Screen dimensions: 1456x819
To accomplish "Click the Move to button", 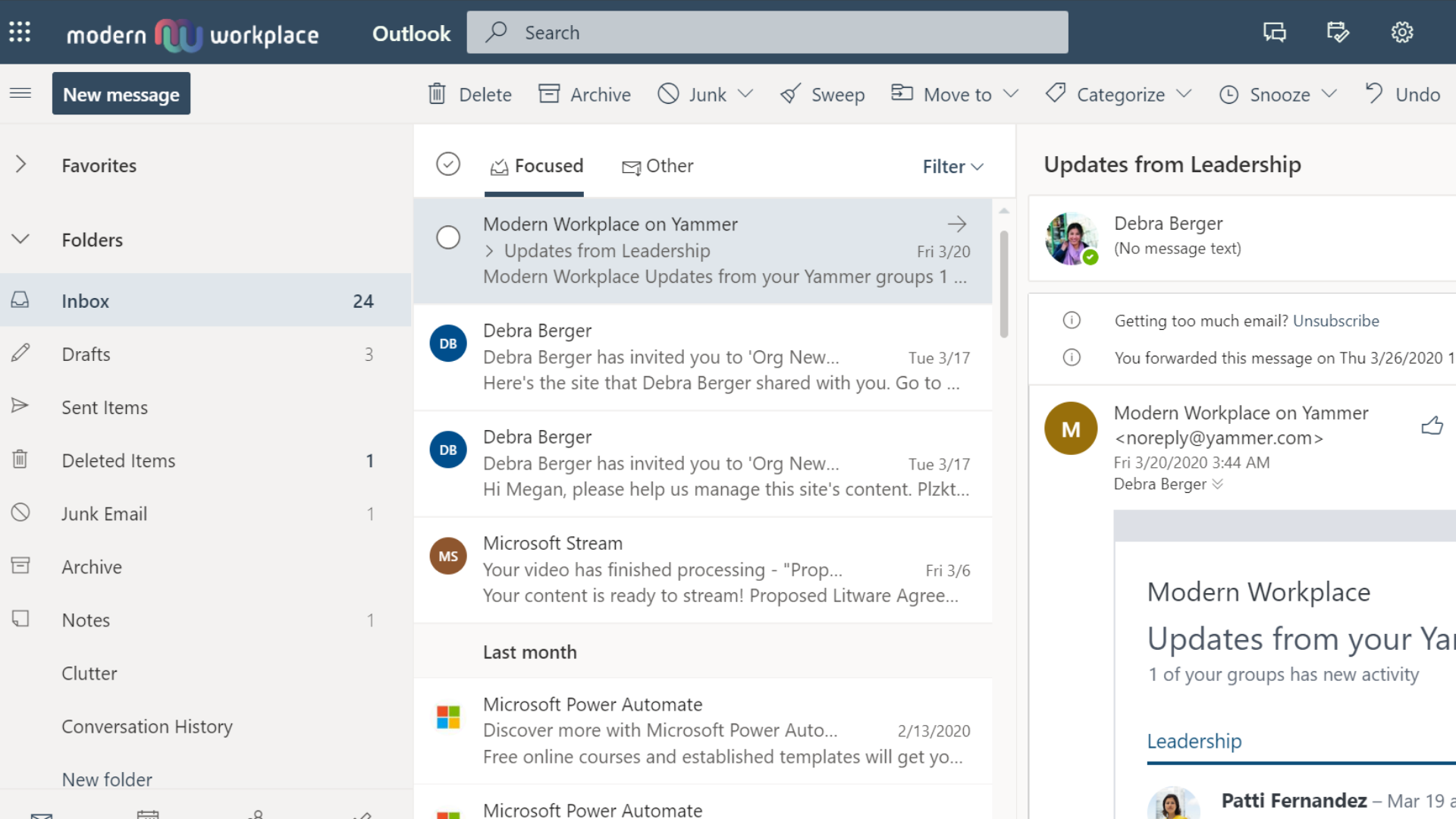I will point(941,94).
